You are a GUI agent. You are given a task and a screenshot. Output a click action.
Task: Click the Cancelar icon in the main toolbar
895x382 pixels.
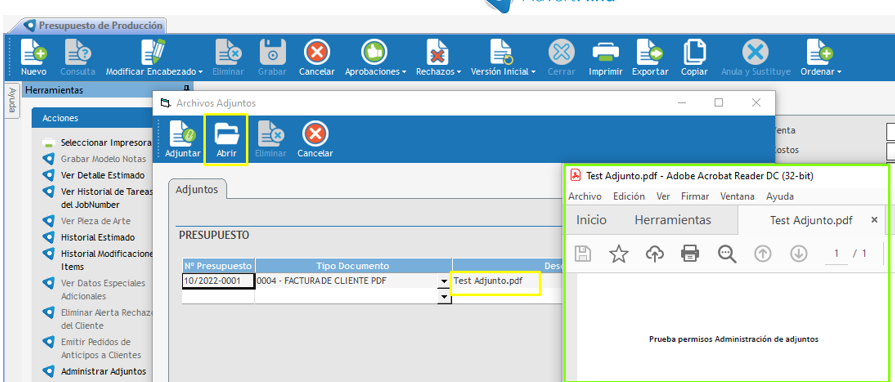coord(316,53)
